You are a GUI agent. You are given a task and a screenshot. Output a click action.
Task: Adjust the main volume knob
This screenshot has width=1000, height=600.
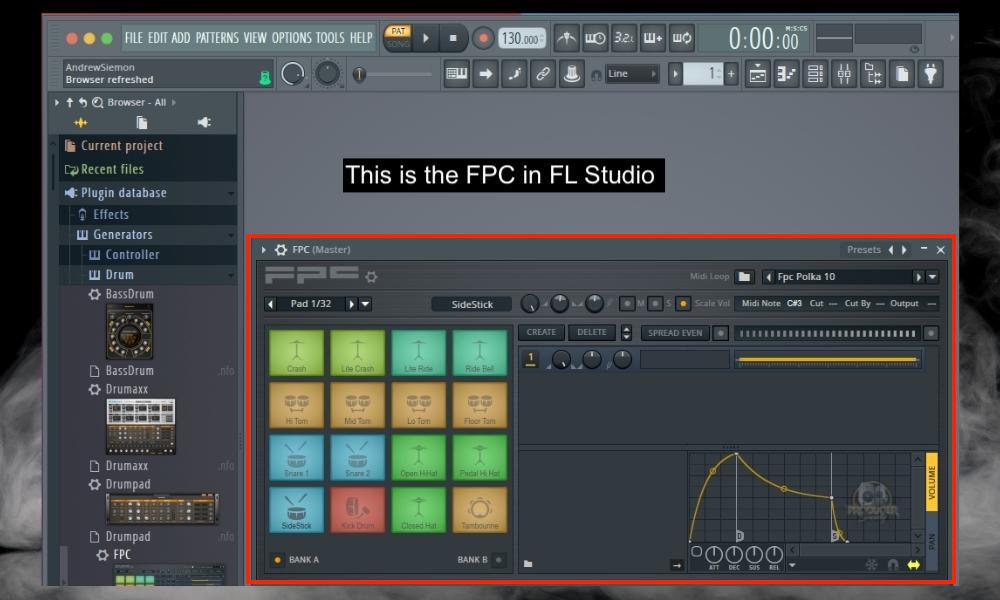coord(293,74)
